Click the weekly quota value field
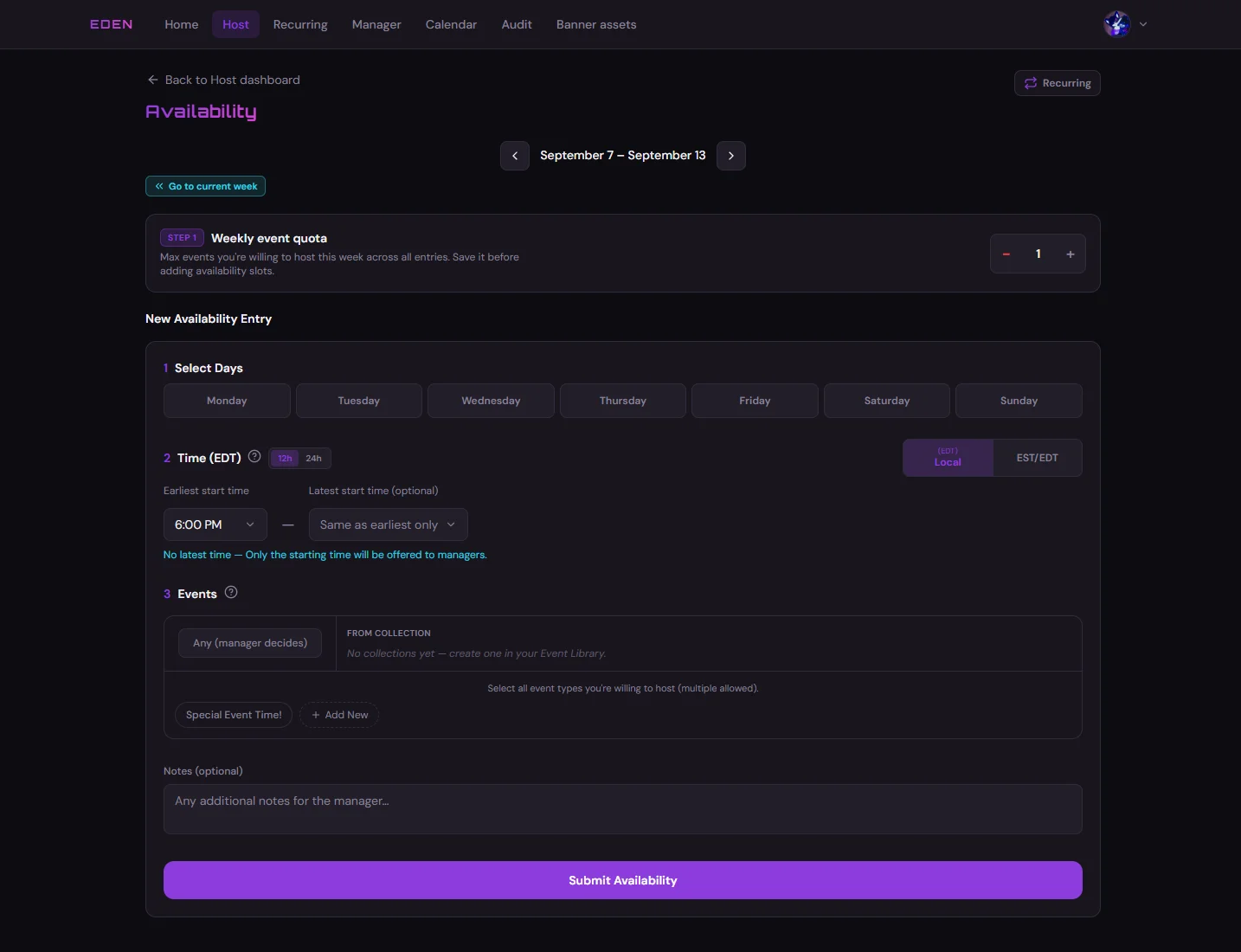This screenshot has width=1241, height=952. pyautogui.click(x=1038, y=254)
